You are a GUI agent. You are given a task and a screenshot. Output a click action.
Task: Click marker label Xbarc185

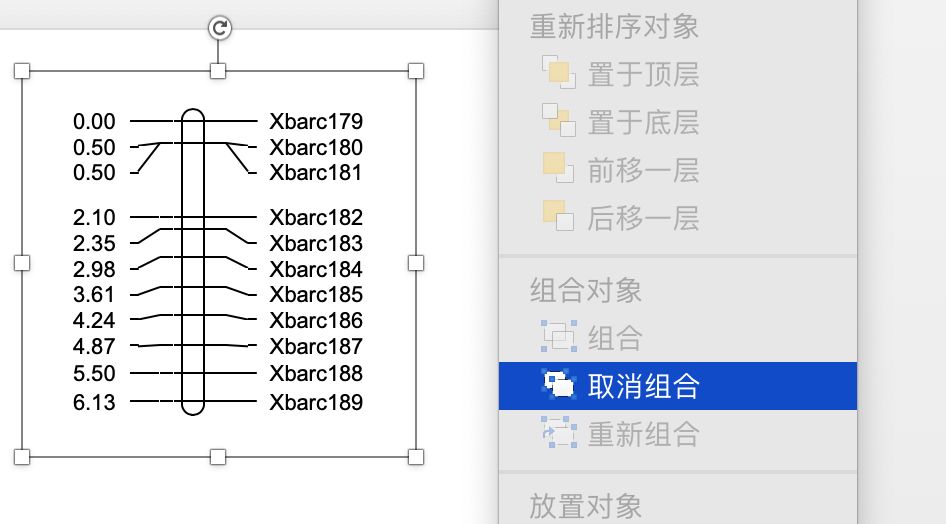pos(316,294)
